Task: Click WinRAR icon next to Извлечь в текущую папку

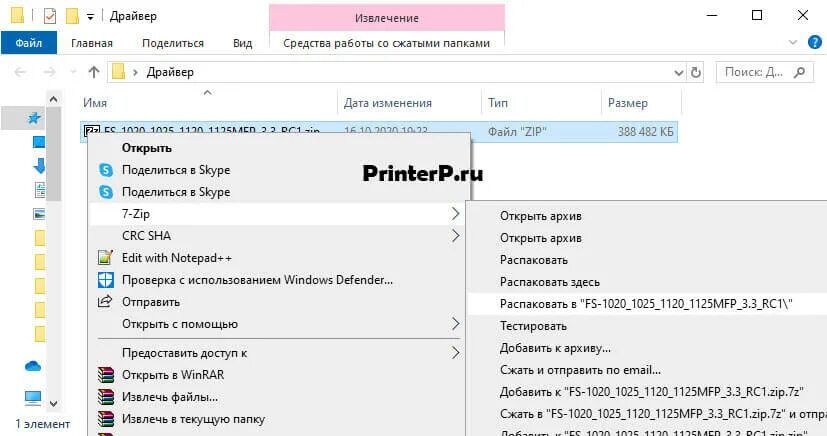Action: click(x=106, y=419)
